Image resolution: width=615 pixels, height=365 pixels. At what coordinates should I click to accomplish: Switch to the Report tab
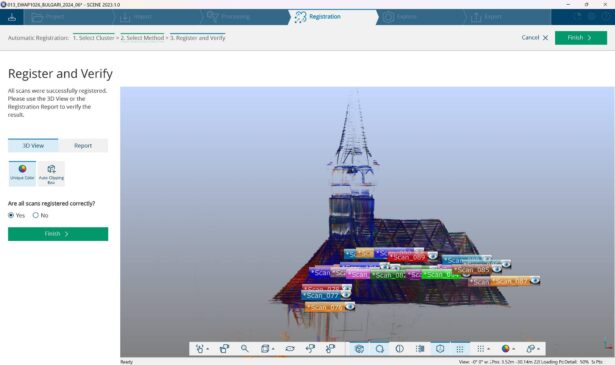click(x=83, y=145)
